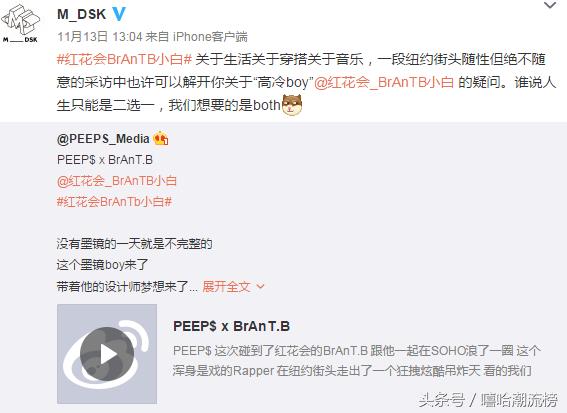Open the PEEP$ x BrAnT.B card title
567x413 pixels.
click(231, 326)
